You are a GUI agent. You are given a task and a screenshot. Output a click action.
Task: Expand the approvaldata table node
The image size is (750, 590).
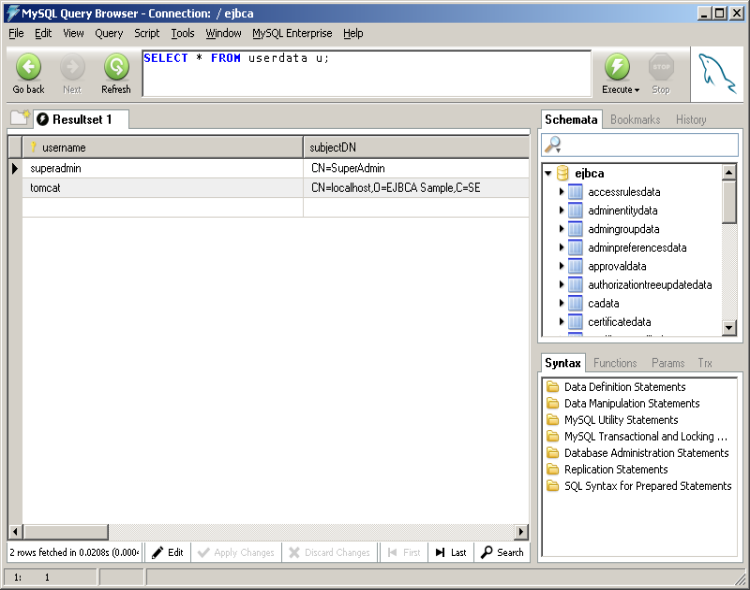click(x=562, y=266)
